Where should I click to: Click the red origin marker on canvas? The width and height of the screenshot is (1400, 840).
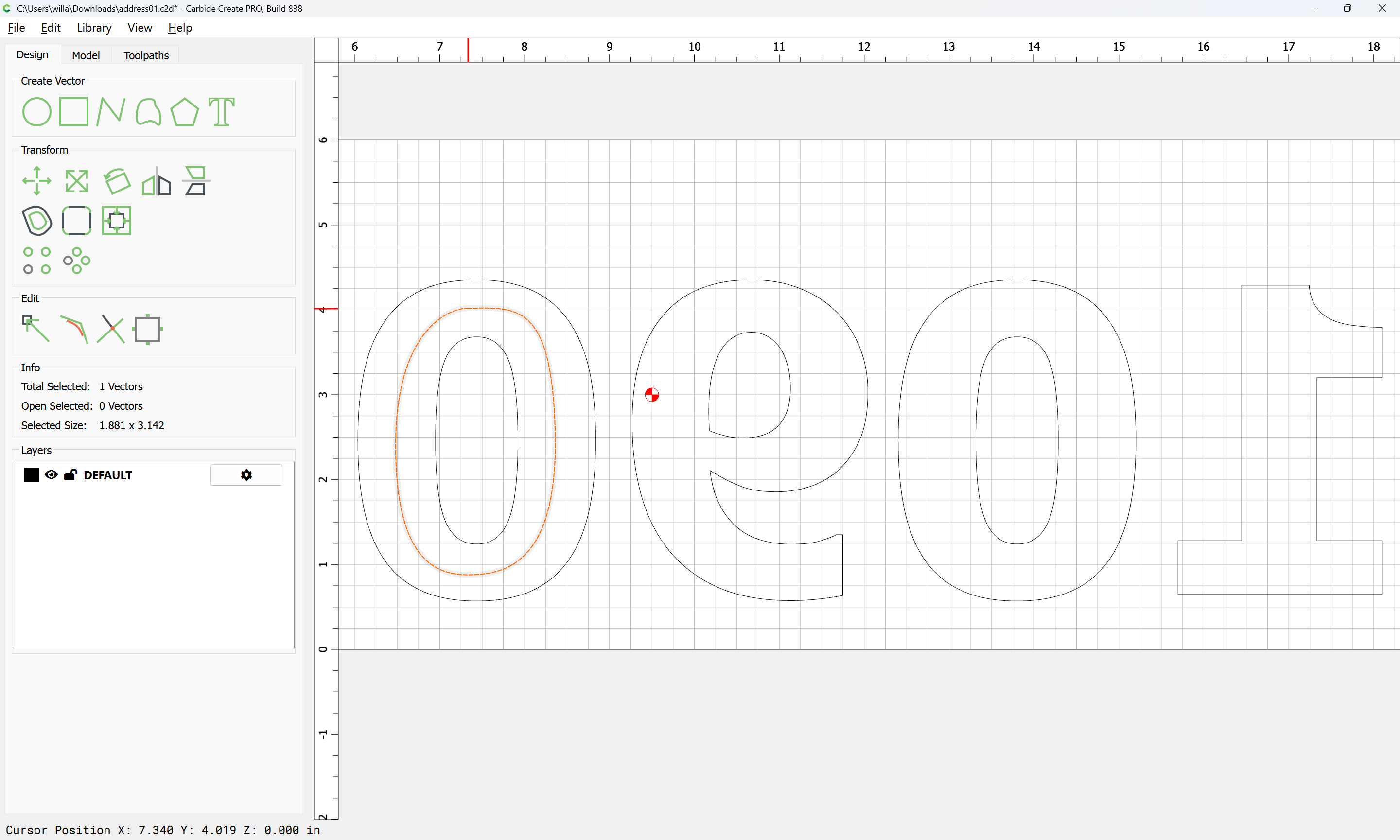click(652, 395)
